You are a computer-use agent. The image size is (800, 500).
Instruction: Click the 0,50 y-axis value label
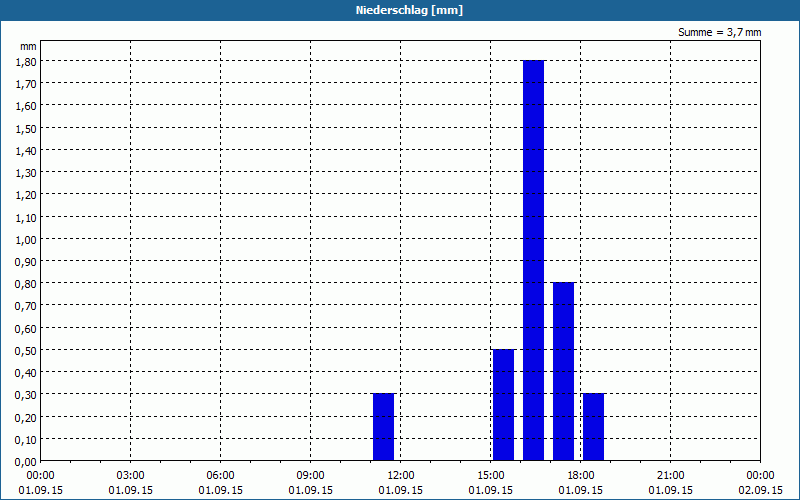point(26,352)
